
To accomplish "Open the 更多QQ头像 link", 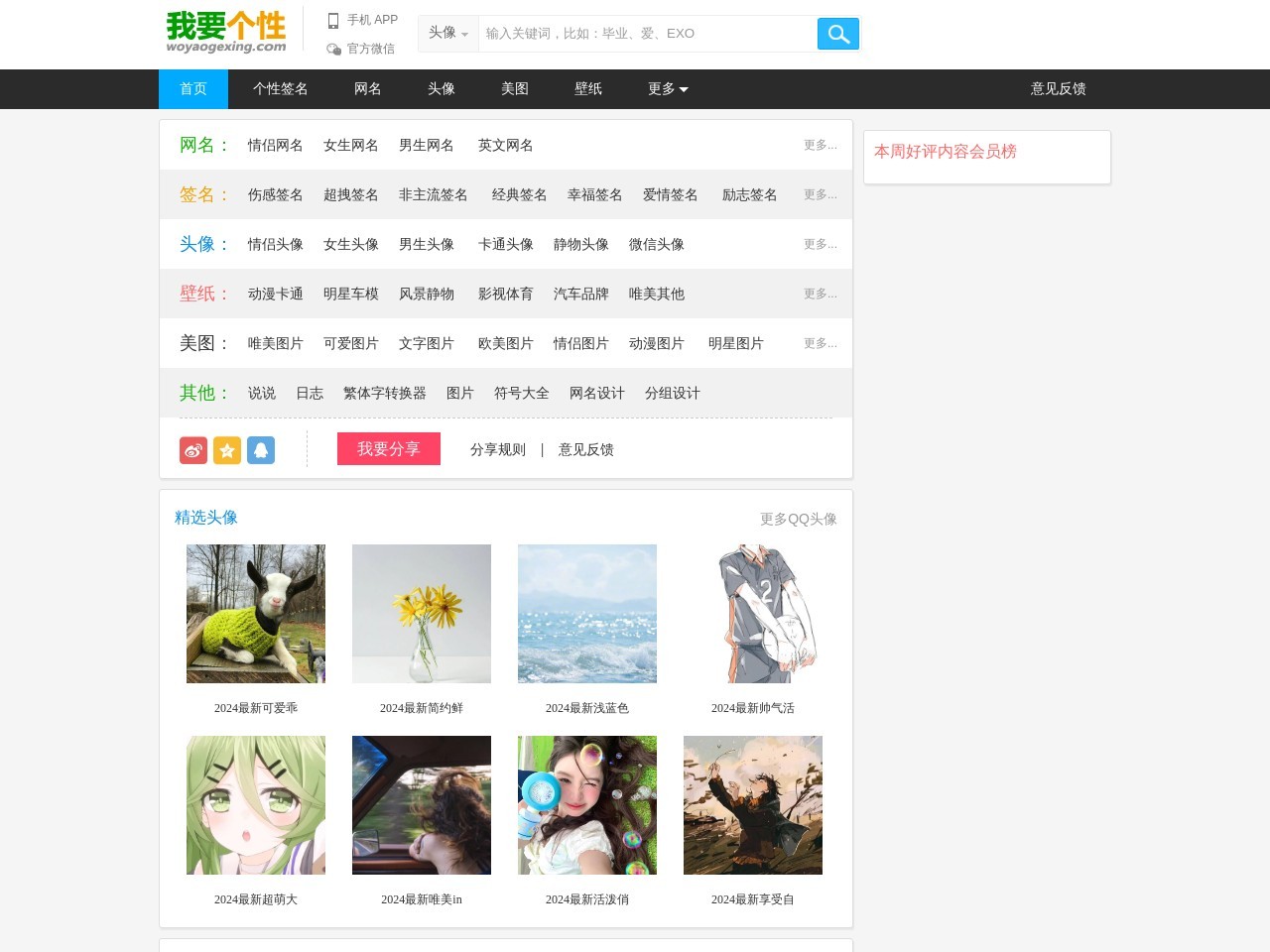I will 798,519.
